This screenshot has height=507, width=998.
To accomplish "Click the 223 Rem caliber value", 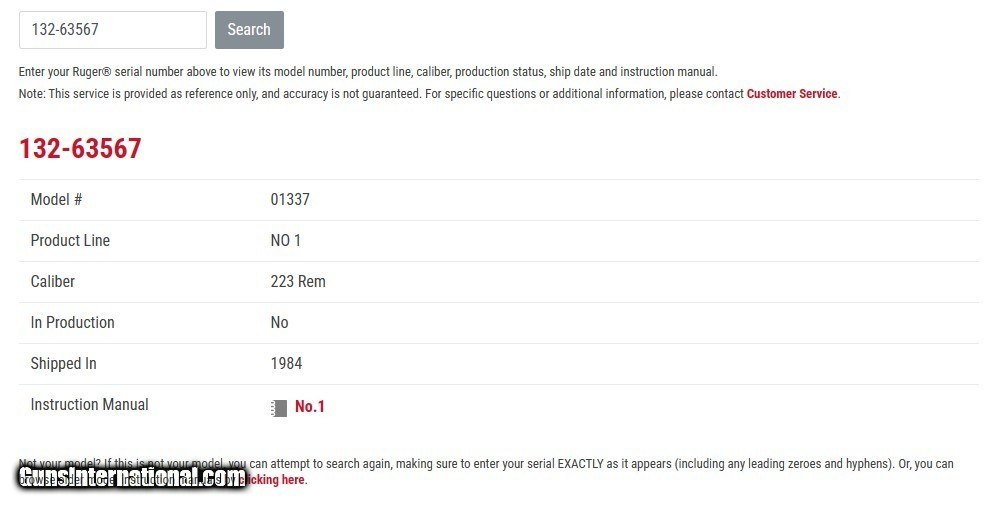I will pos(298,282).
